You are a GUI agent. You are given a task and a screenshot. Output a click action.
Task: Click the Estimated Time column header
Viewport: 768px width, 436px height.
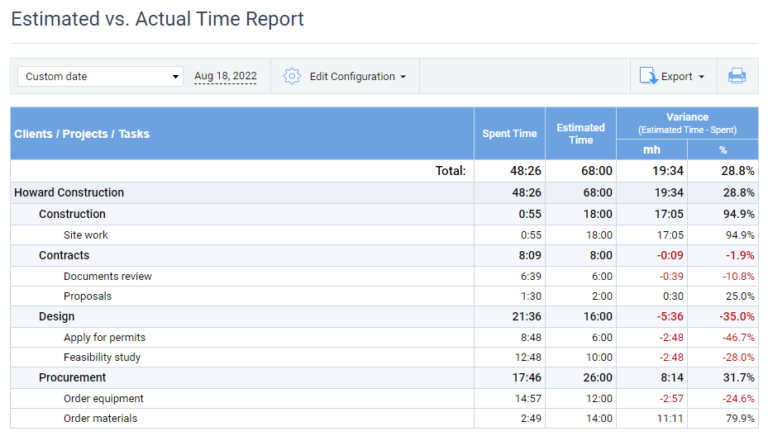pyautogui.click(x=580, y=134)
